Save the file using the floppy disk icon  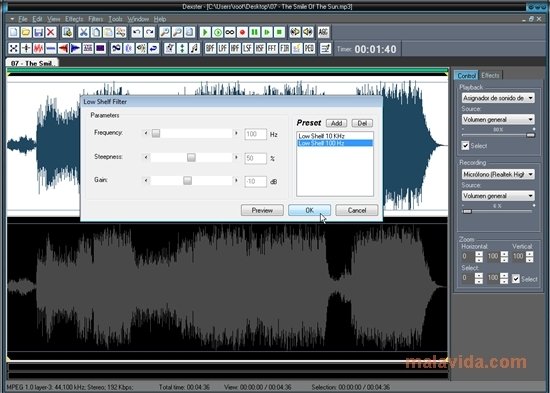point(39,32)
